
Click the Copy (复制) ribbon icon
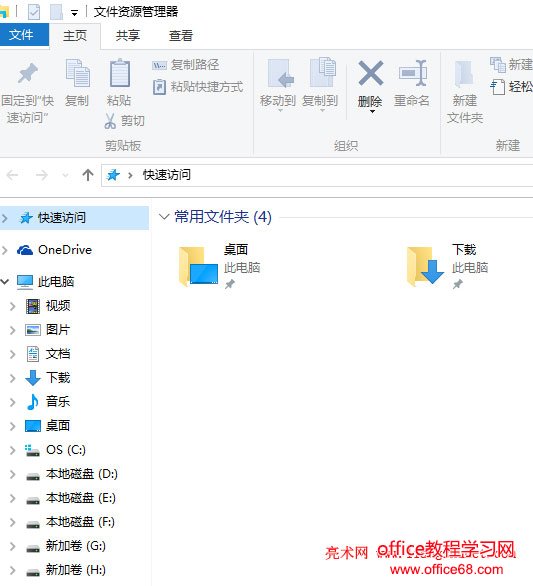pos(77,73)
